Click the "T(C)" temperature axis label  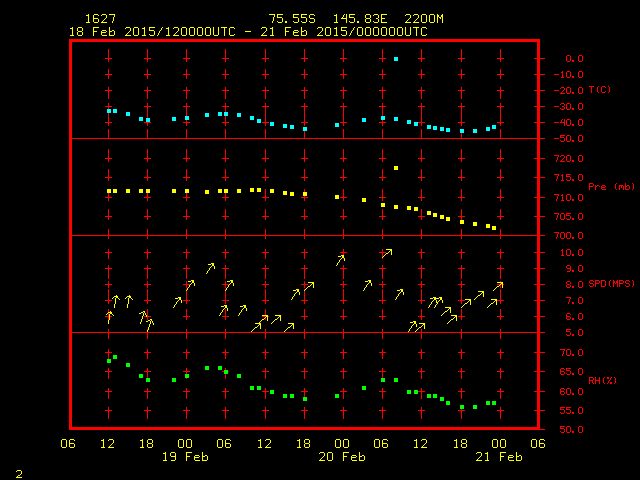pos(600,89)
